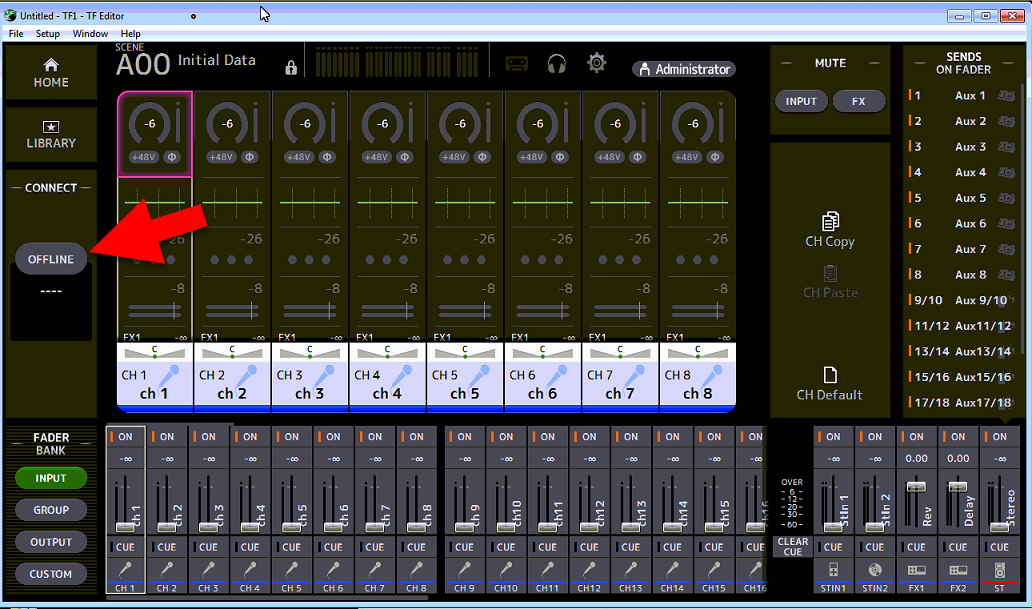Click the ch 1 microphone icon
Image resolution: width=1032 pixels, height=609 pixels.
(x=170, y=376)
